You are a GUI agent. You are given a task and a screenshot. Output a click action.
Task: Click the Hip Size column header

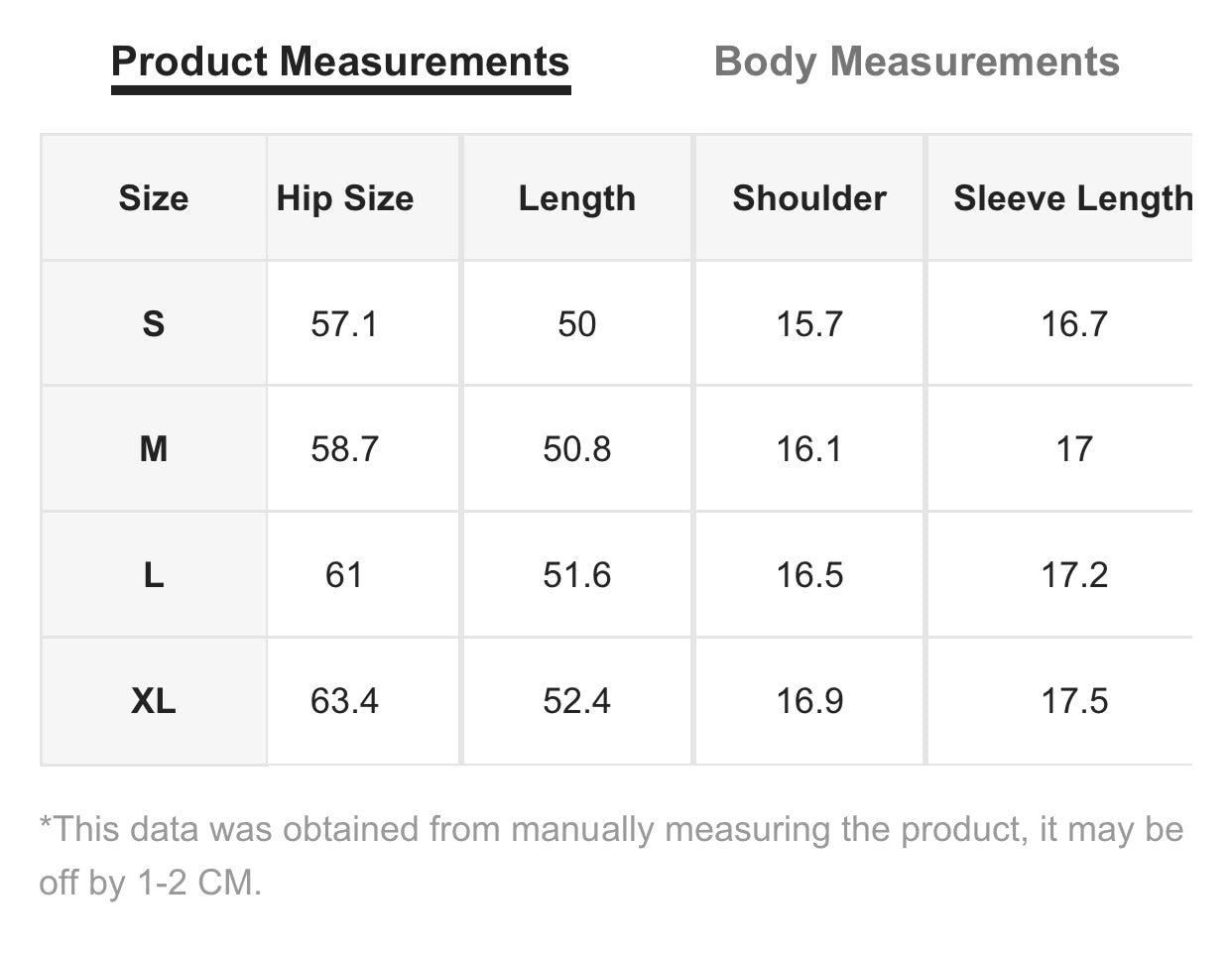point(344,198)
